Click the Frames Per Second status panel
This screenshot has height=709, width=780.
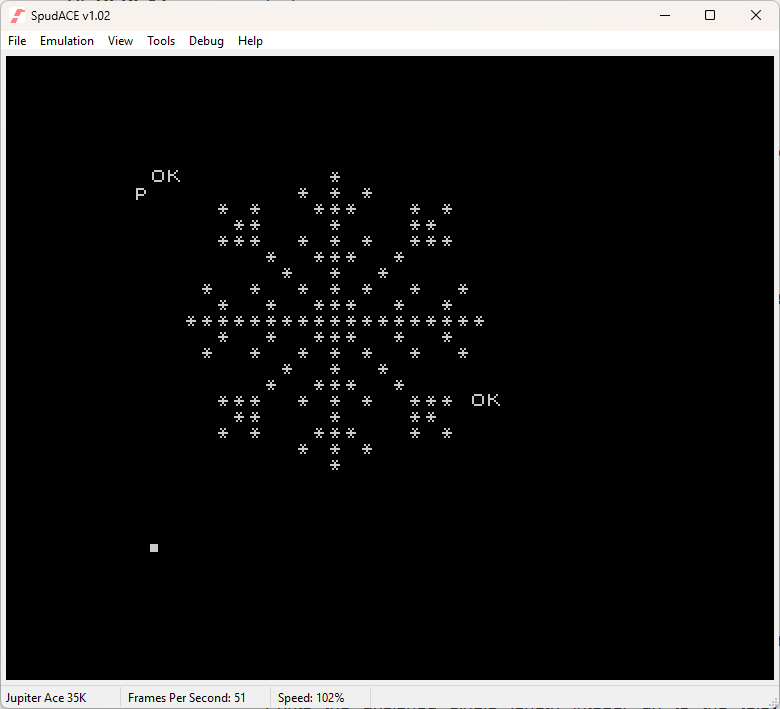point(187,697)
